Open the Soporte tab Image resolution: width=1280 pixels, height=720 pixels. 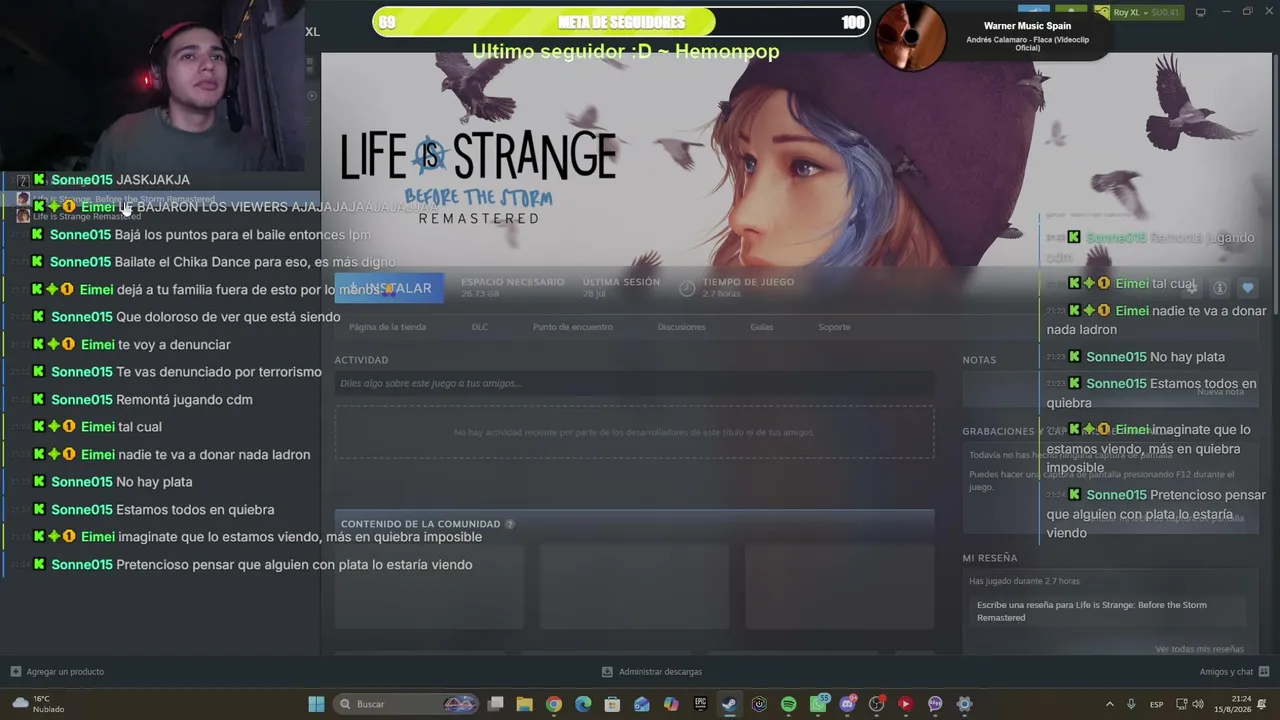(834, 327)
